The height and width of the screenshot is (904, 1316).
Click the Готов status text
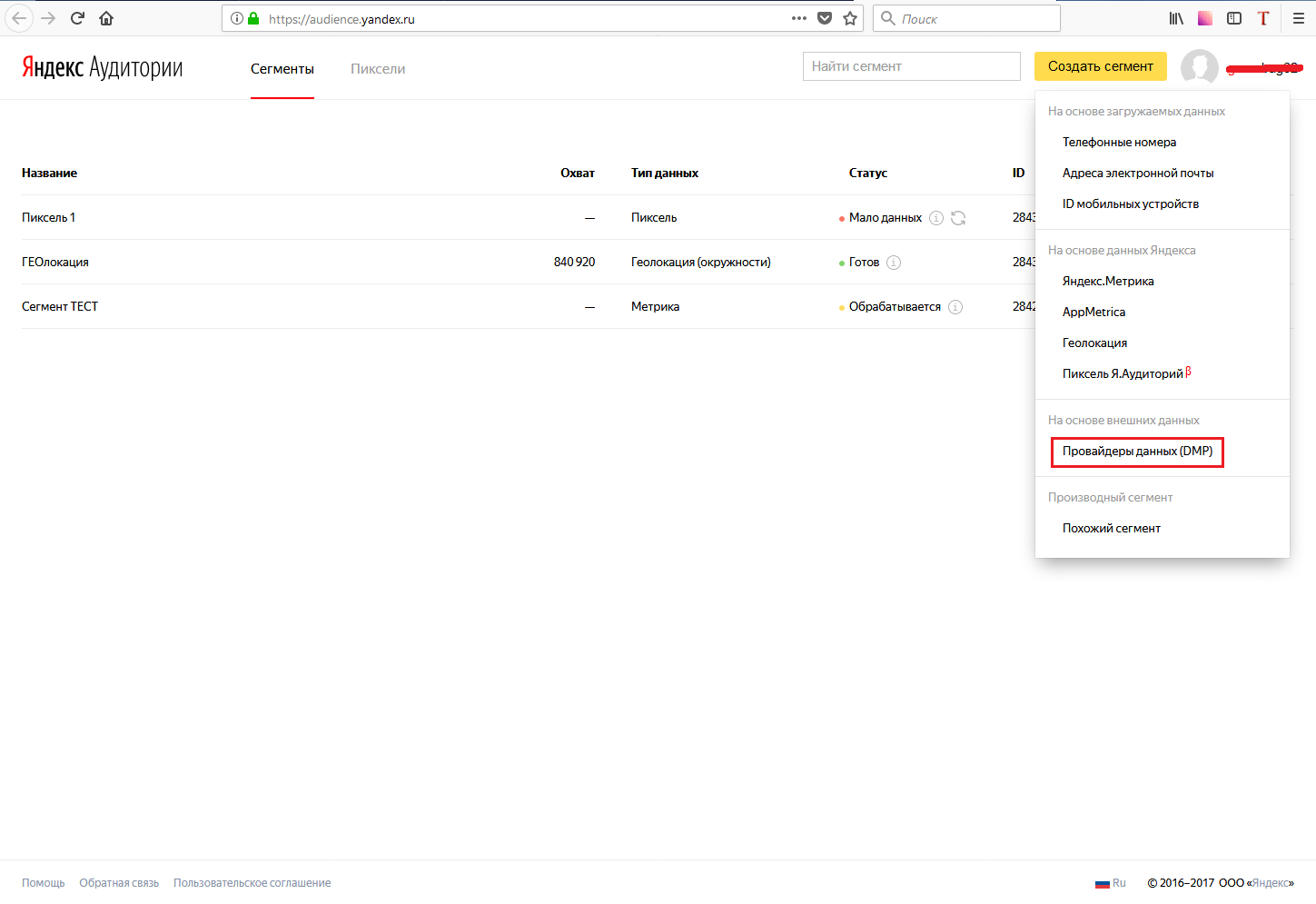(x=864, y=263)
